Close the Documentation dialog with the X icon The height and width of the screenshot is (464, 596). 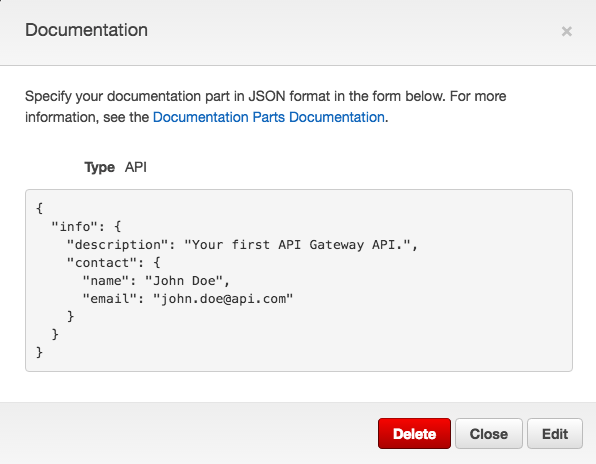pos(566,31)
